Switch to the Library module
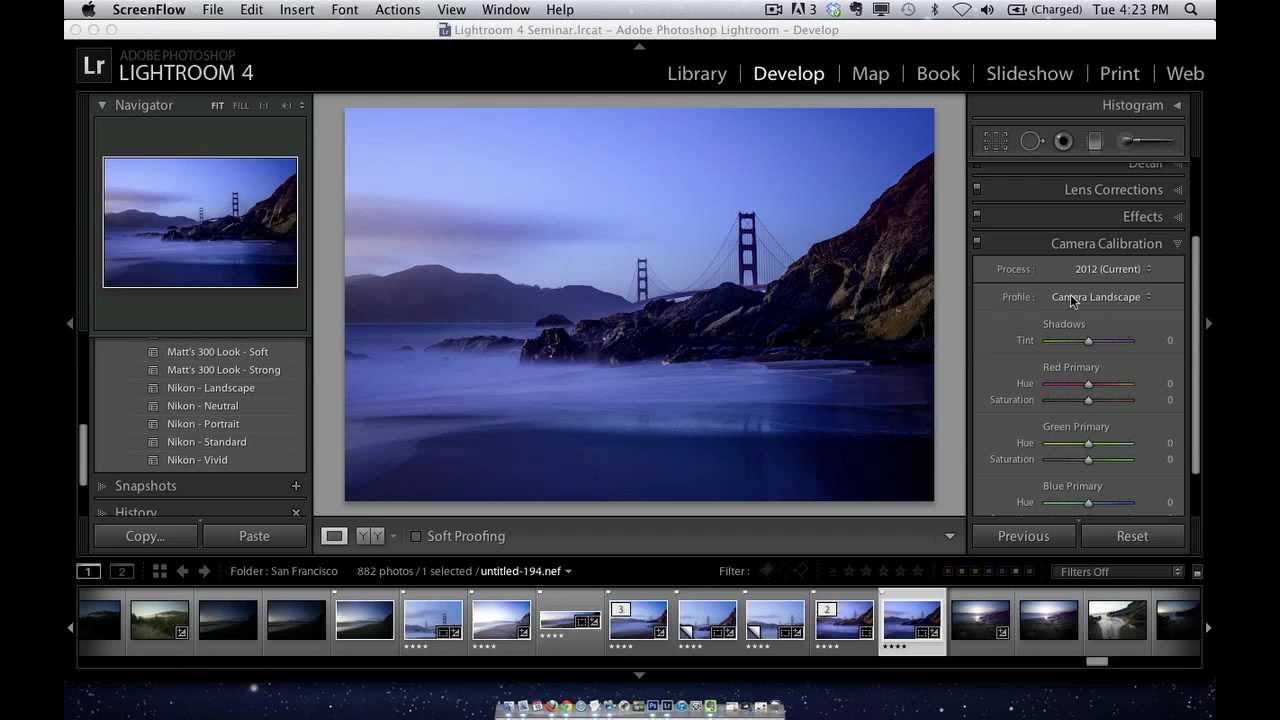The width and height of the screenshot is (1280, 720). click(697, 73)
